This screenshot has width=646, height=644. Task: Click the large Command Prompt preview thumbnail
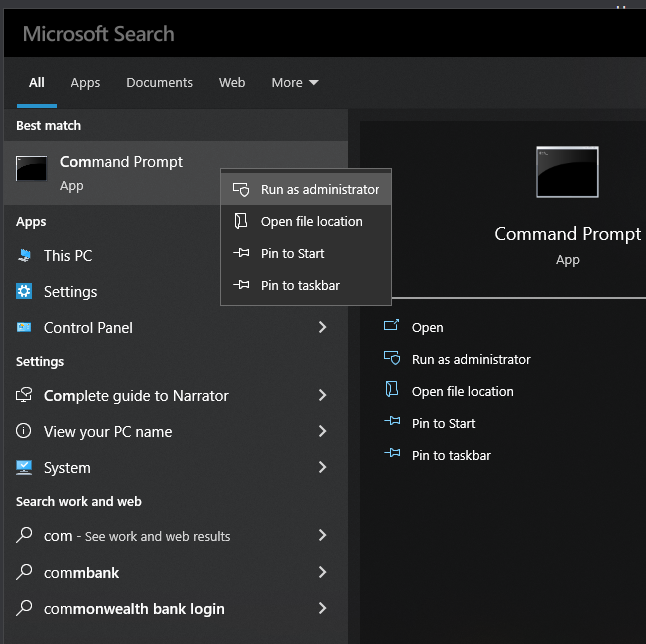click(x=567, y=172)
